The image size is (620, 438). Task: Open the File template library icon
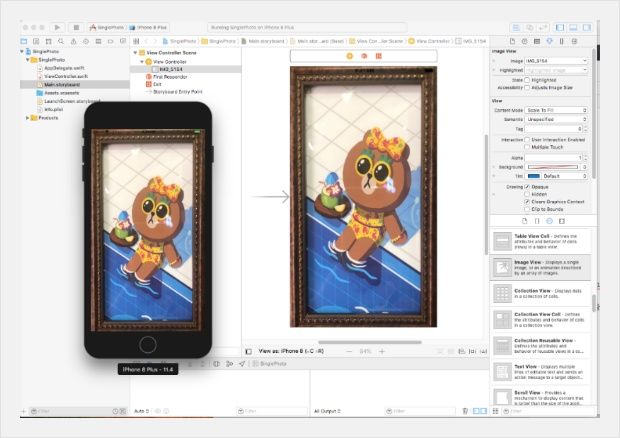(x=525, y=221)
